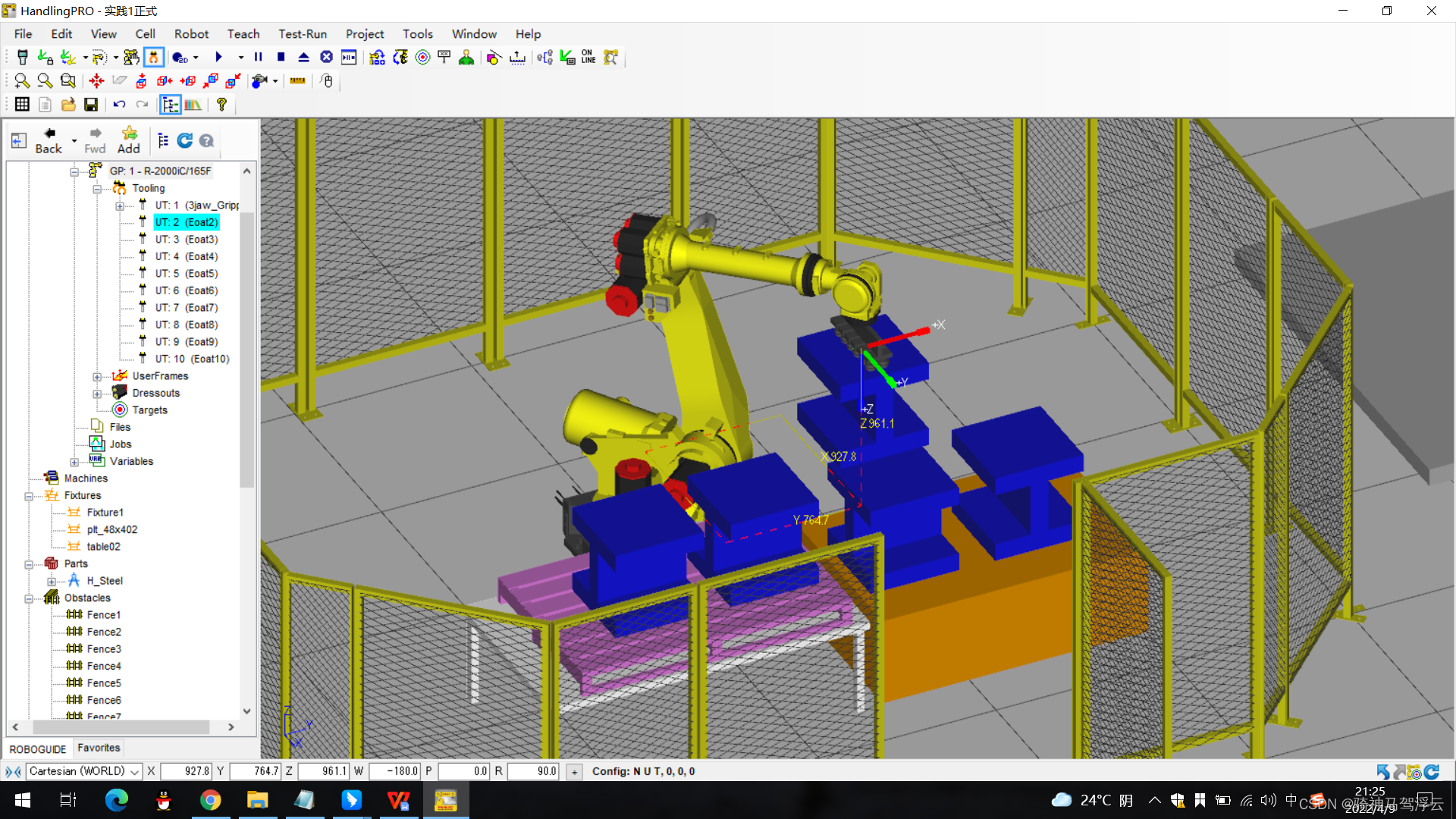This screenshot has width=1456, height=819.
Task: Expand the UserFrames node
Action: pyautogui.click(x=97, y=376)
